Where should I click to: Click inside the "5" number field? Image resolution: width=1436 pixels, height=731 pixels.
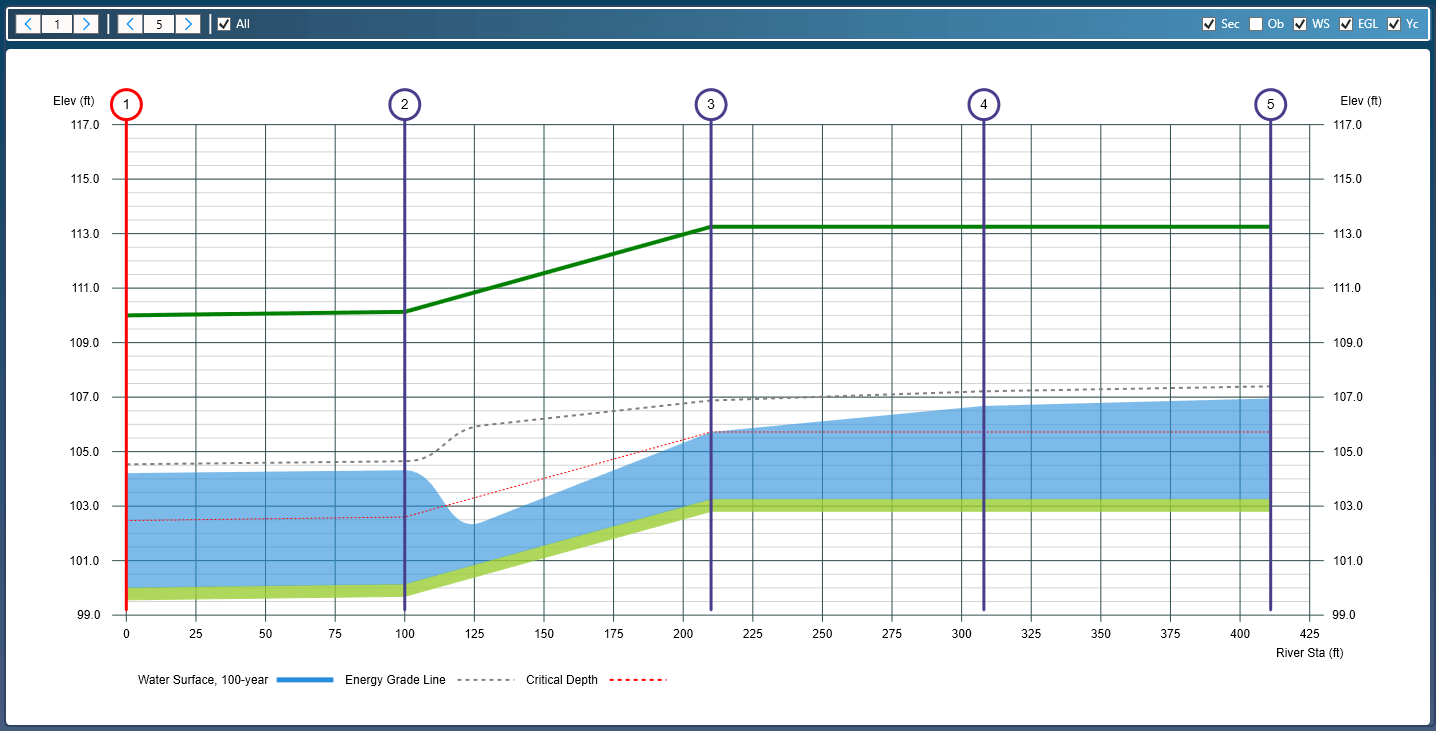click(x=159, y=23)
